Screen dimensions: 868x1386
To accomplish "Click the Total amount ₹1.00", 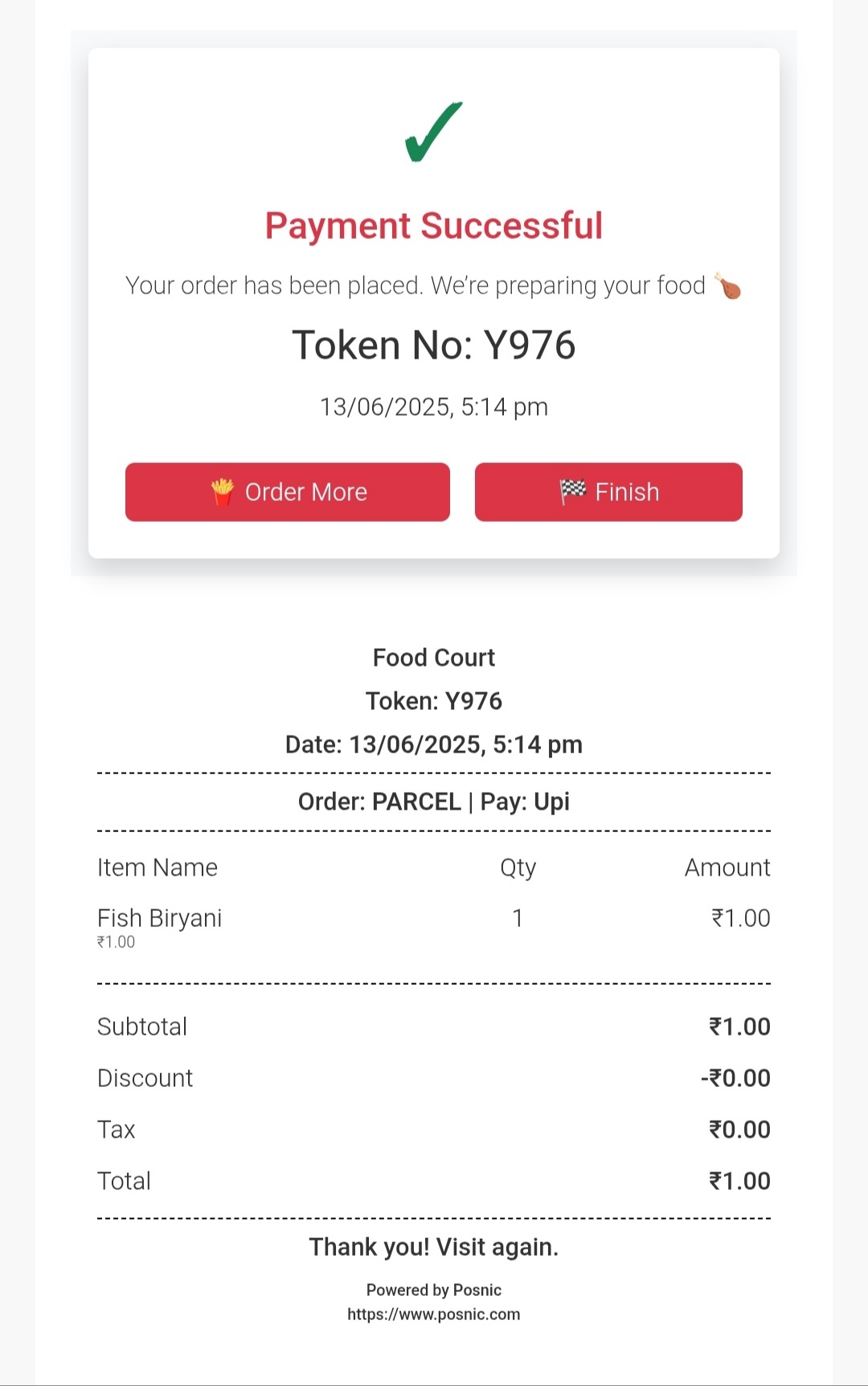I will (739, 1180).
